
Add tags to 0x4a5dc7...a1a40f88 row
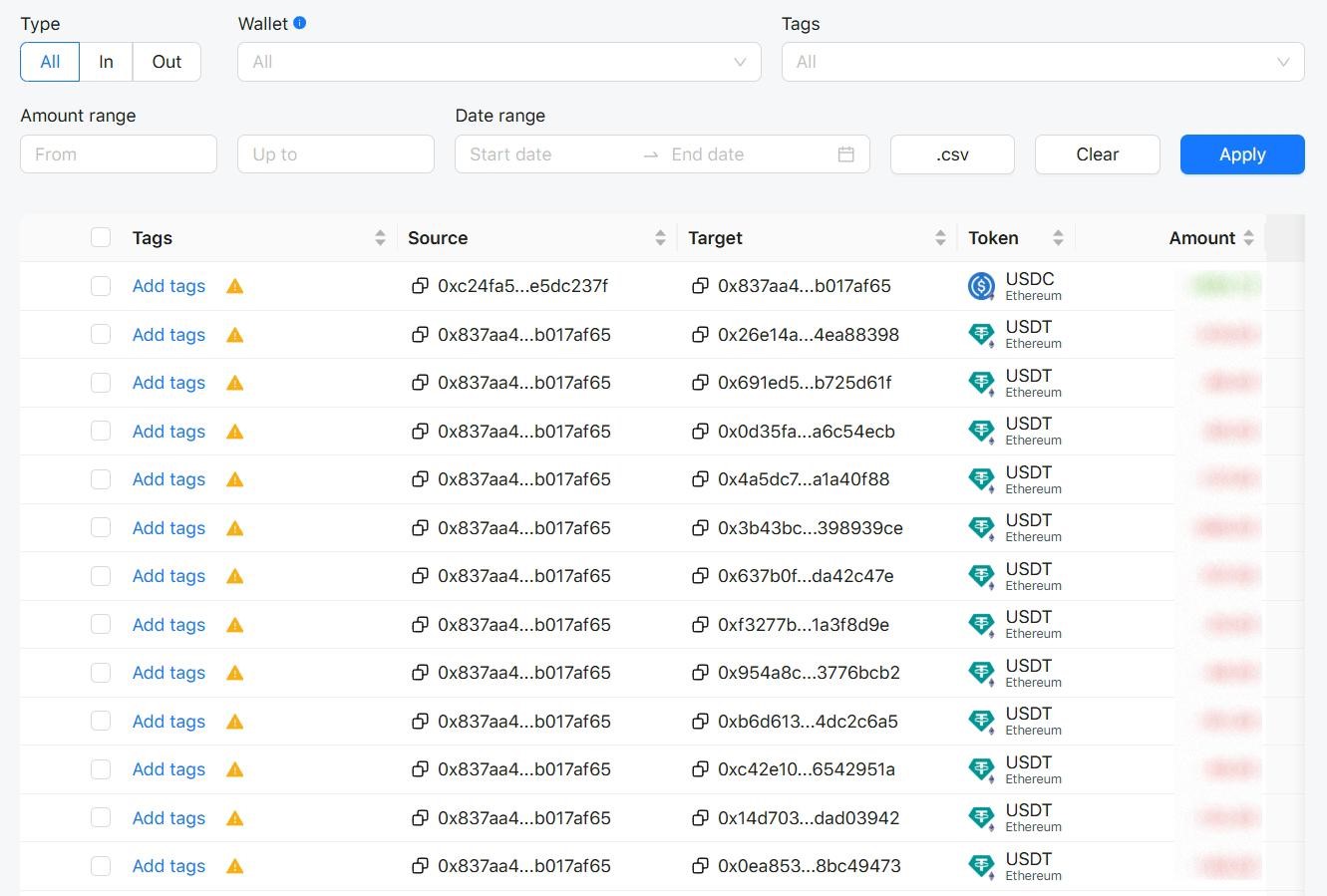coord(168,479)
